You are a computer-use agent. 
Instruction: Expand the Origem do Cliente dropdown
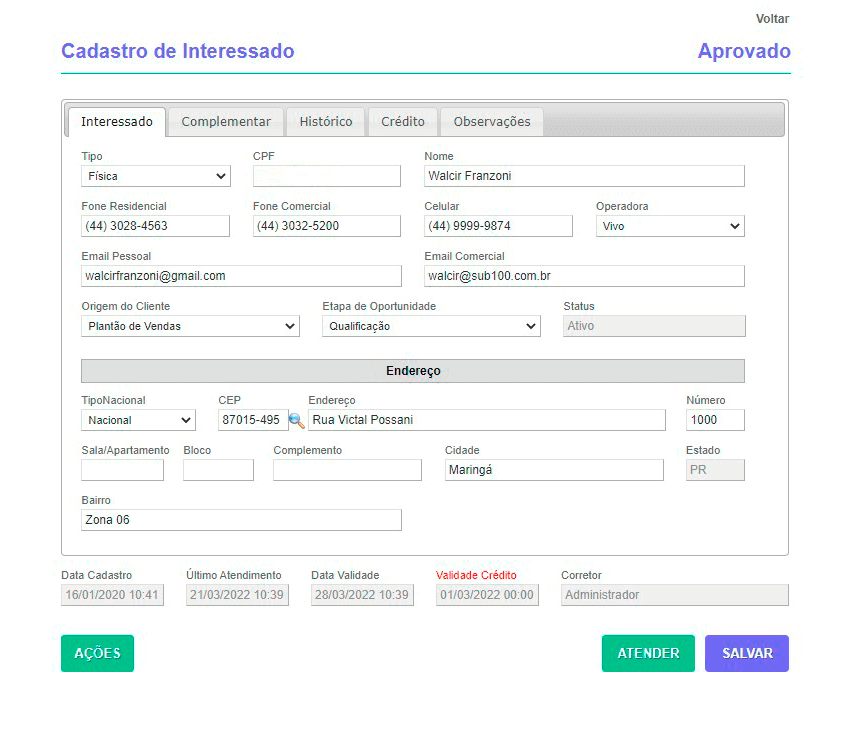(x=190, y=325)
